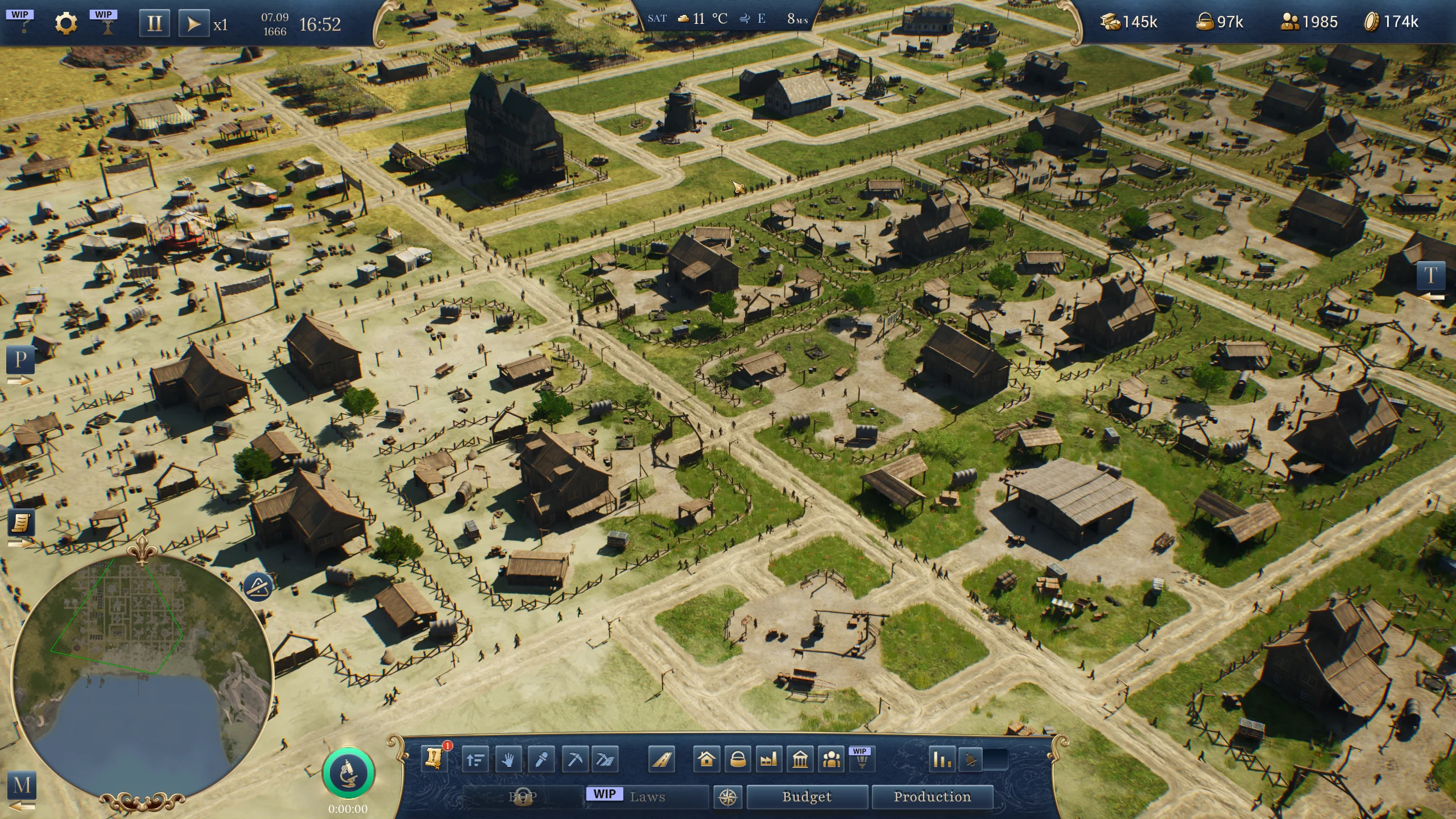Open the research microscope button

348,773
